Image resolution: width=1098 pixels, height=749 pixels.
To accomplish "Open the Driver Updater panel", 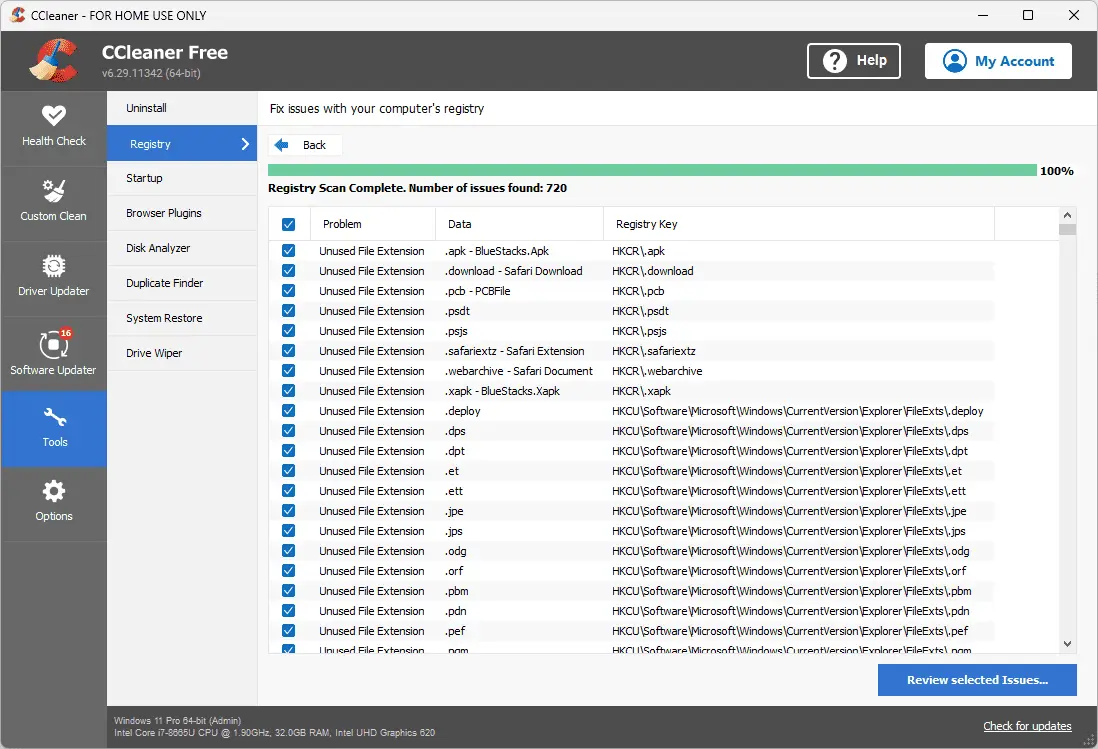I will click(54, 278).
